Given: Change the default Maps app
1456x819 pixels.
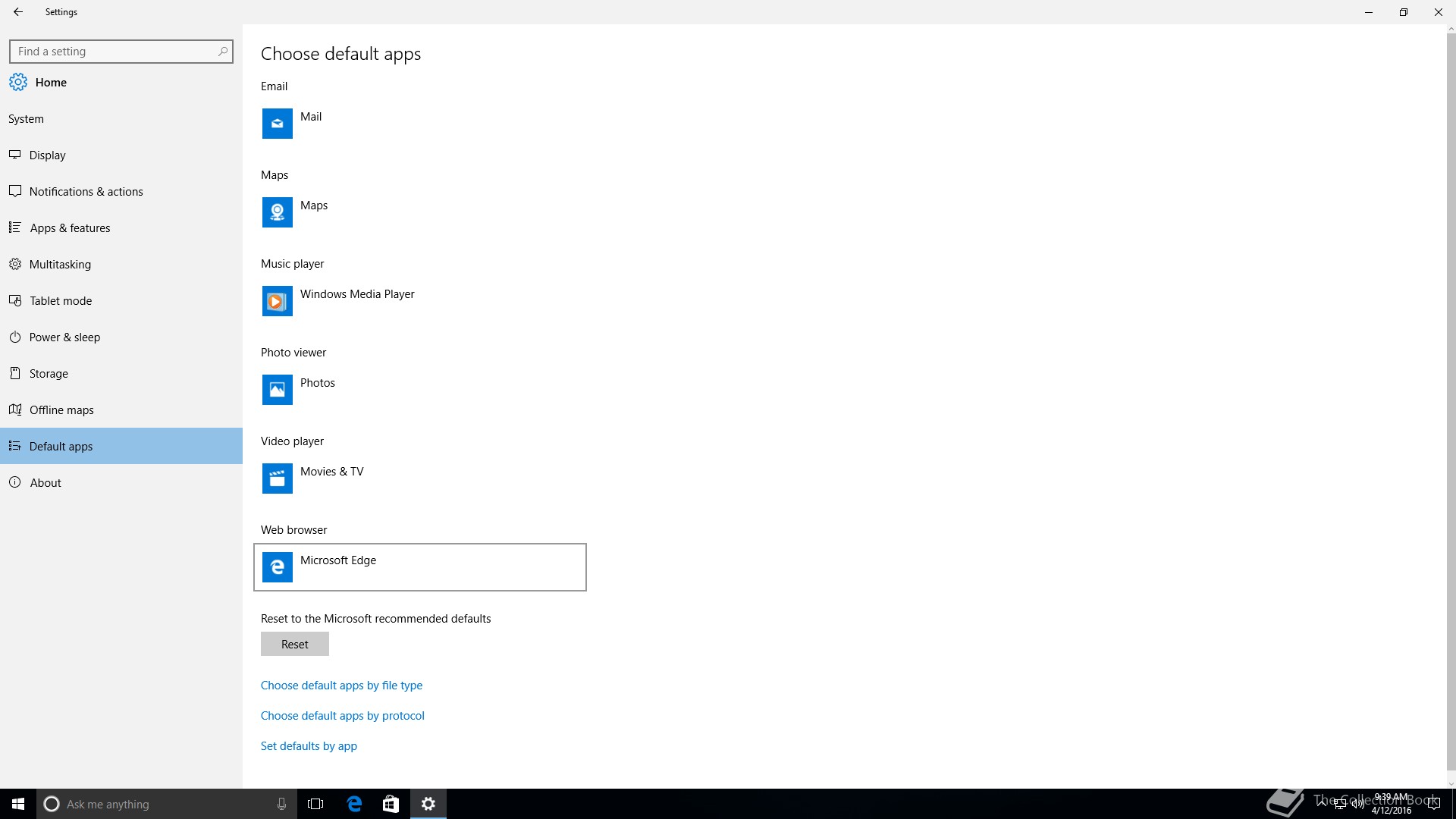Looking at the screenshot, I should click(420, 212).
